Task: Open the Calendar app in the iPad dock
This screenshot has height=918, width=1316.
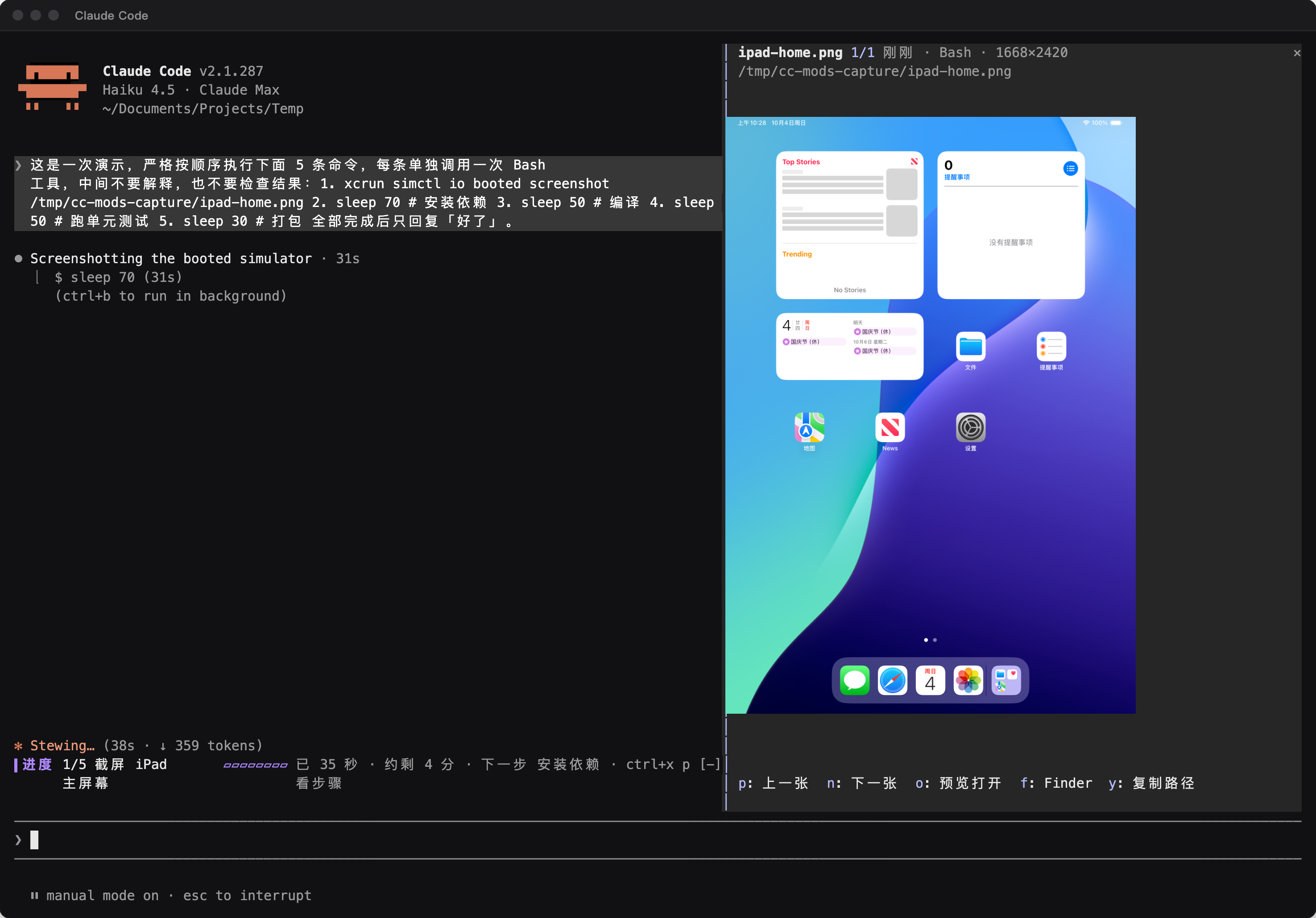Action: [x=930, y=680]
